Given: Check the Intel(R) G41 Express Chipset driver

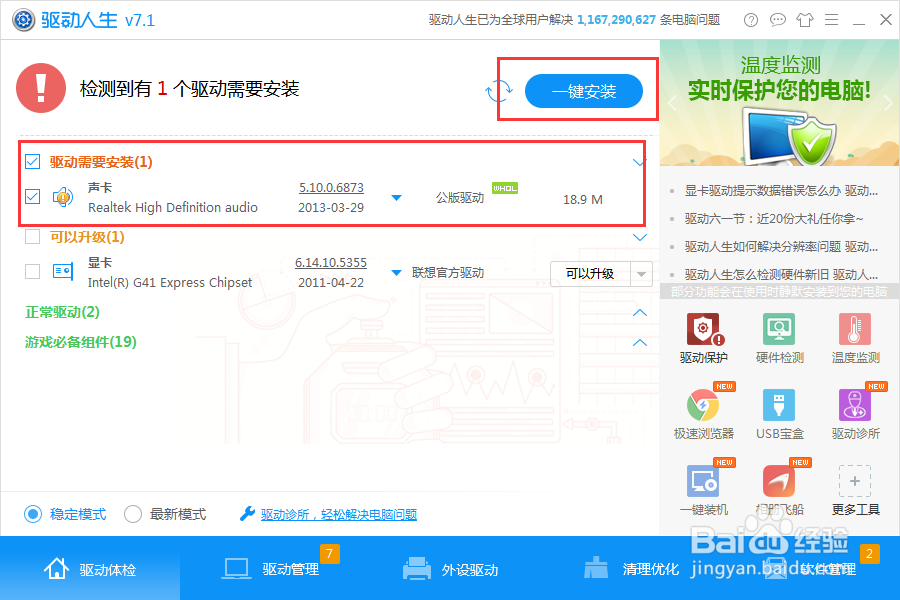Looking at the screenshot, I should [32, 271].
